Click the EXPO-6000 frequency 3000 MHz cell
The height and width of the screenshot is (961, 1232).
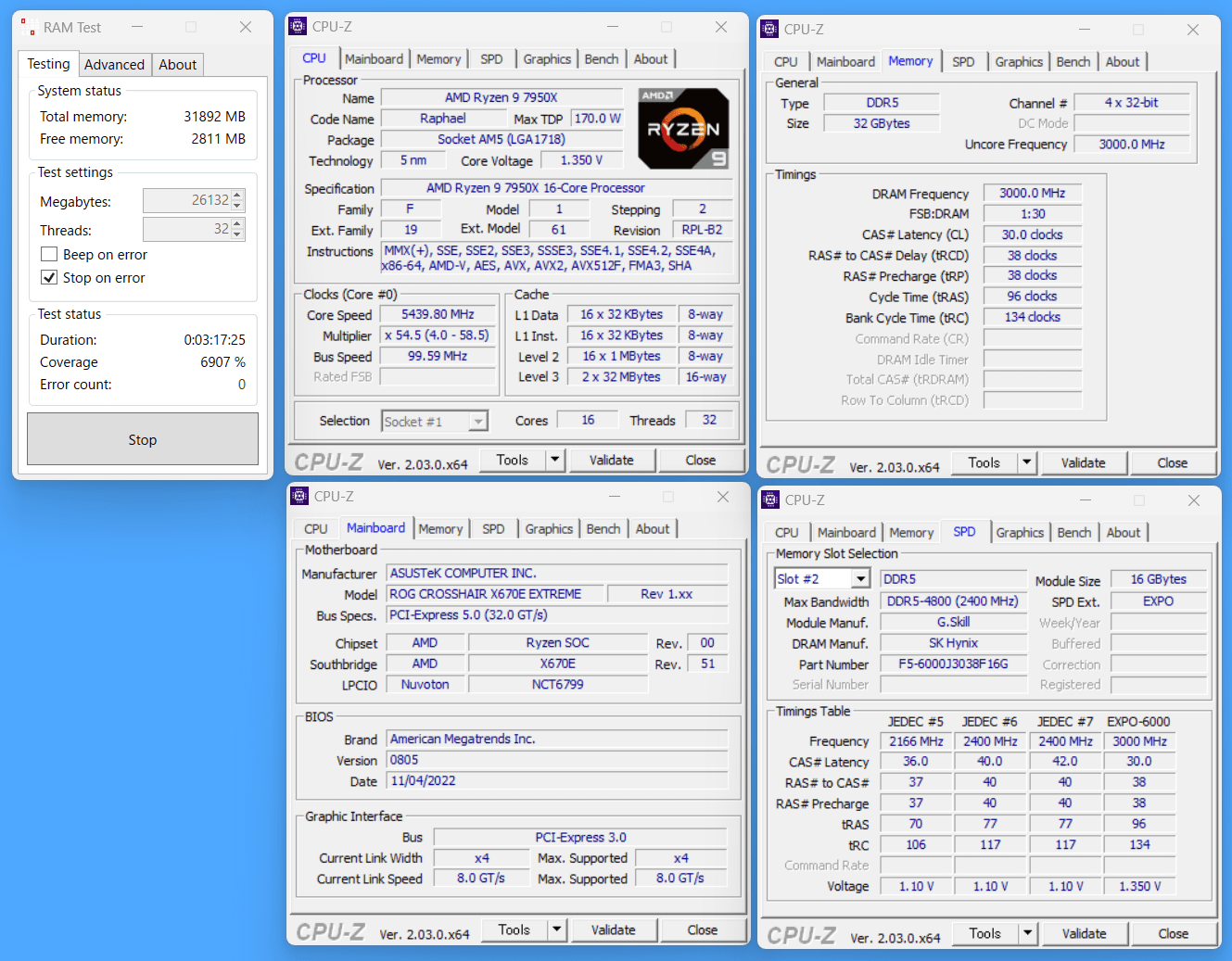pos(1139,741)
